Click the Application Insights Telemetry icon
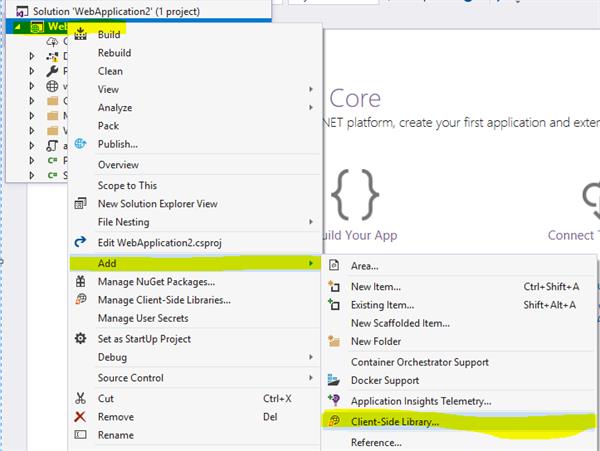This screenshot has height=451, width=600. [x=335, y=401]
